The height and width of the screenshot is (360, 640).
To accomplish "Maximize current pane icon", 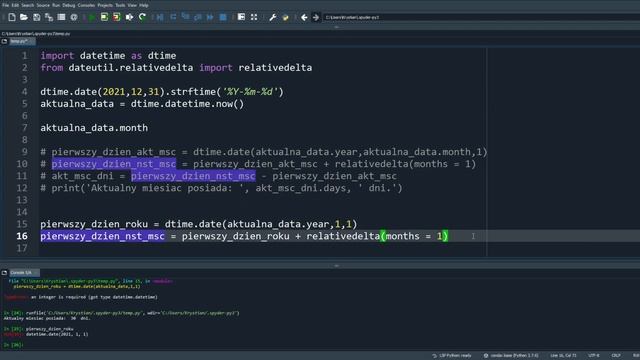I will [241, 17].
